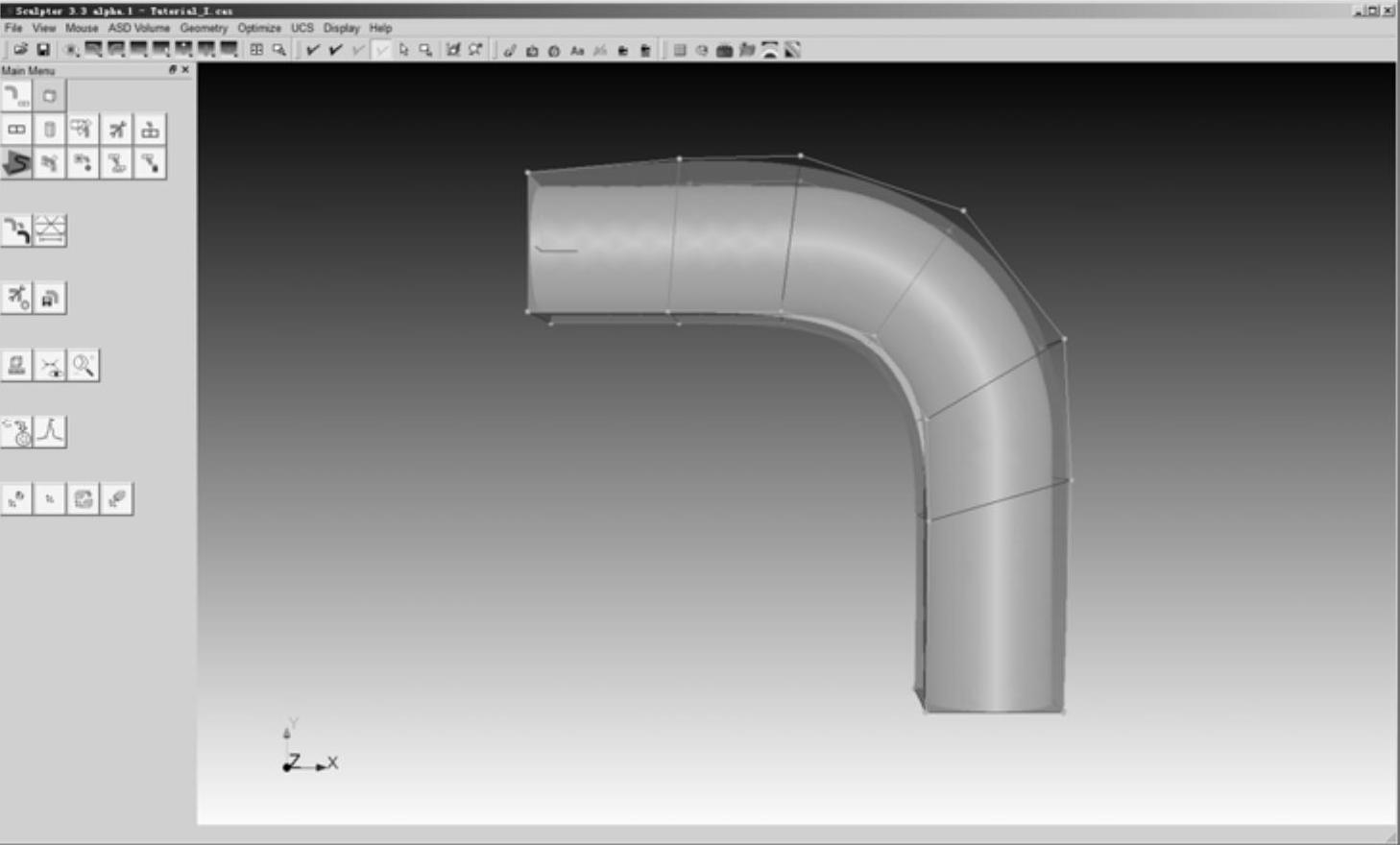Click the first black checkmark in toolbar

312,50
